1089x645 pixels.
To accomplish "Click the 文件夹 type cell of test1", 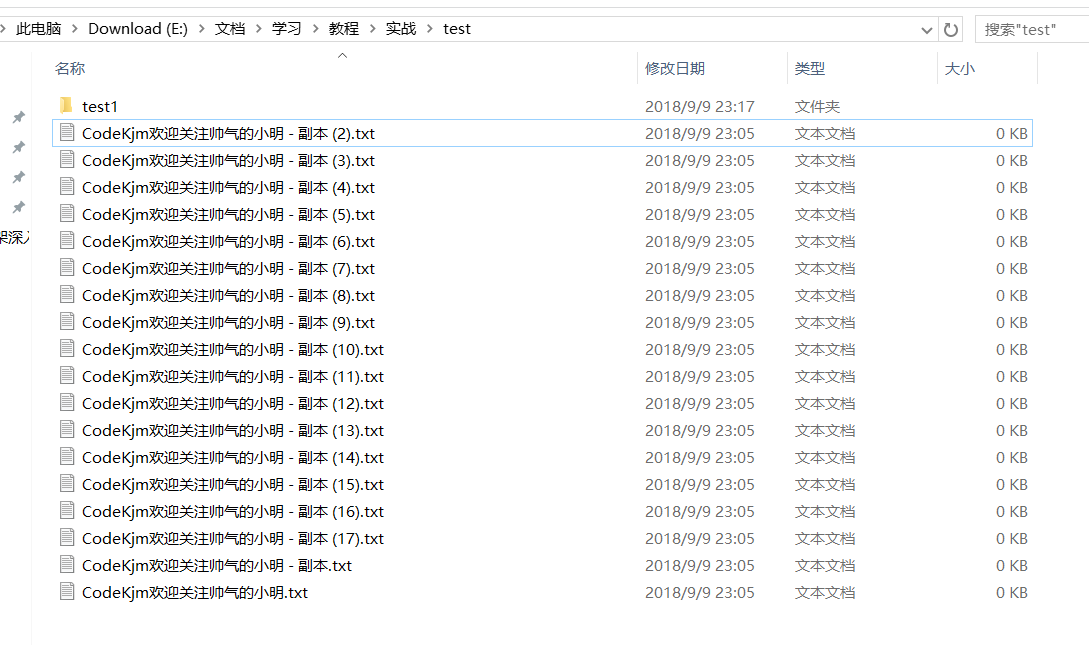I will 817,106.
